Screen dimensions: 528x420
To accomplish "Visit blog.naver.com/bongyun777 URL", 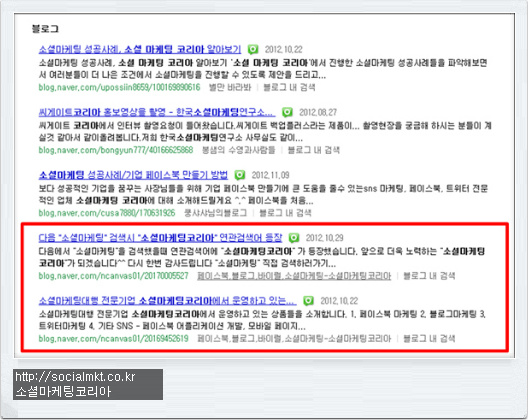I will (x=116, y=150).
